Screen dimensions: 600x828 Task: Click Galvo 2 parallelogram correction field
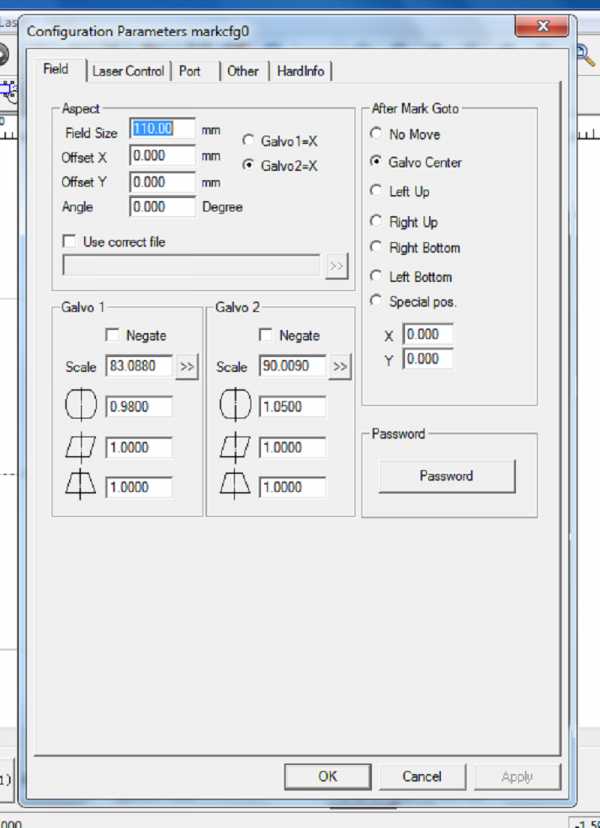click(x=292, y=448)
